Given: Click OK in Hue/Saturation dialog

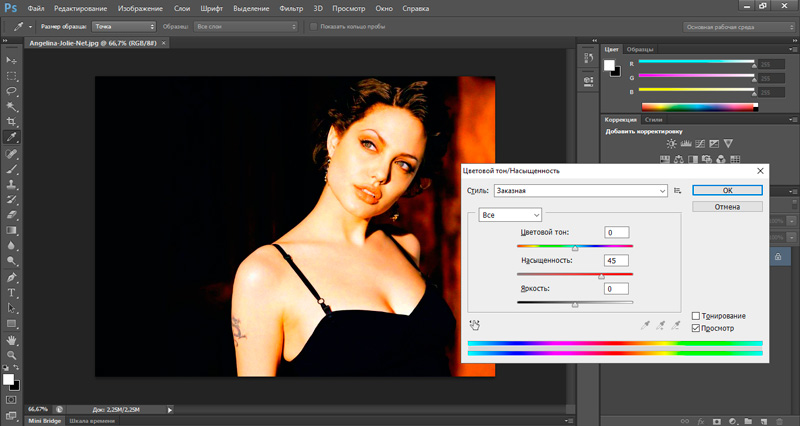Looking at the screenshot, I should pyautogui.click(x=727, y=190).
